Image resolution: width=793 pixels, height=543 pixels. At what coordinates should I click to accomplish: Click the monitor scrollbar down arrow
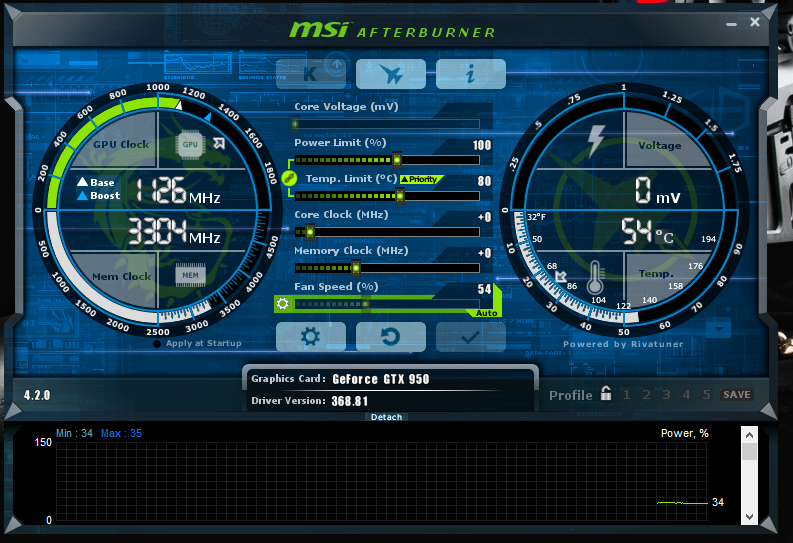click(750, 517)
